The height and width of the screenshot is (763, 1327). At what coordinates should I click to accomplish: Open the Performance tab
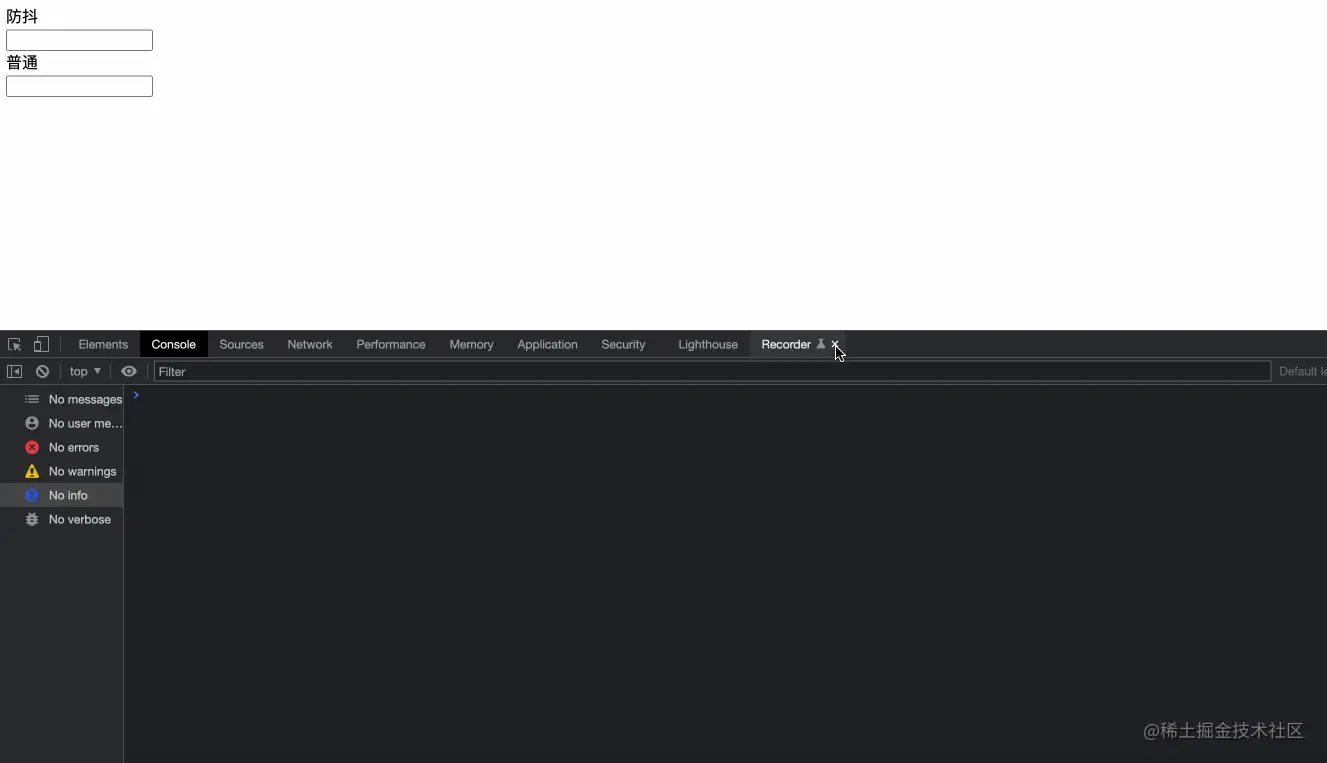click(x=391, y=344)
